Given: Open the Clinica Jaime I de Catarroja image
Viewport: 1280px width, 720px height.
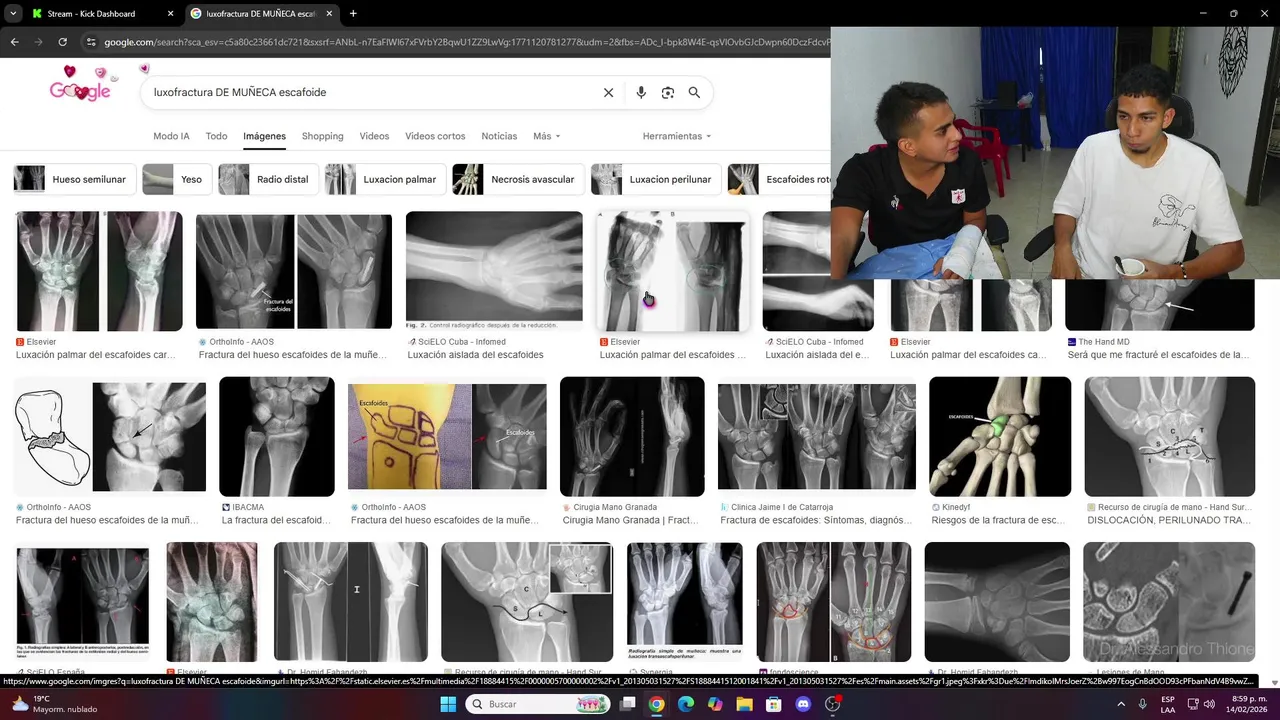Looking at the screenshot, I should (x=817, y=436).
